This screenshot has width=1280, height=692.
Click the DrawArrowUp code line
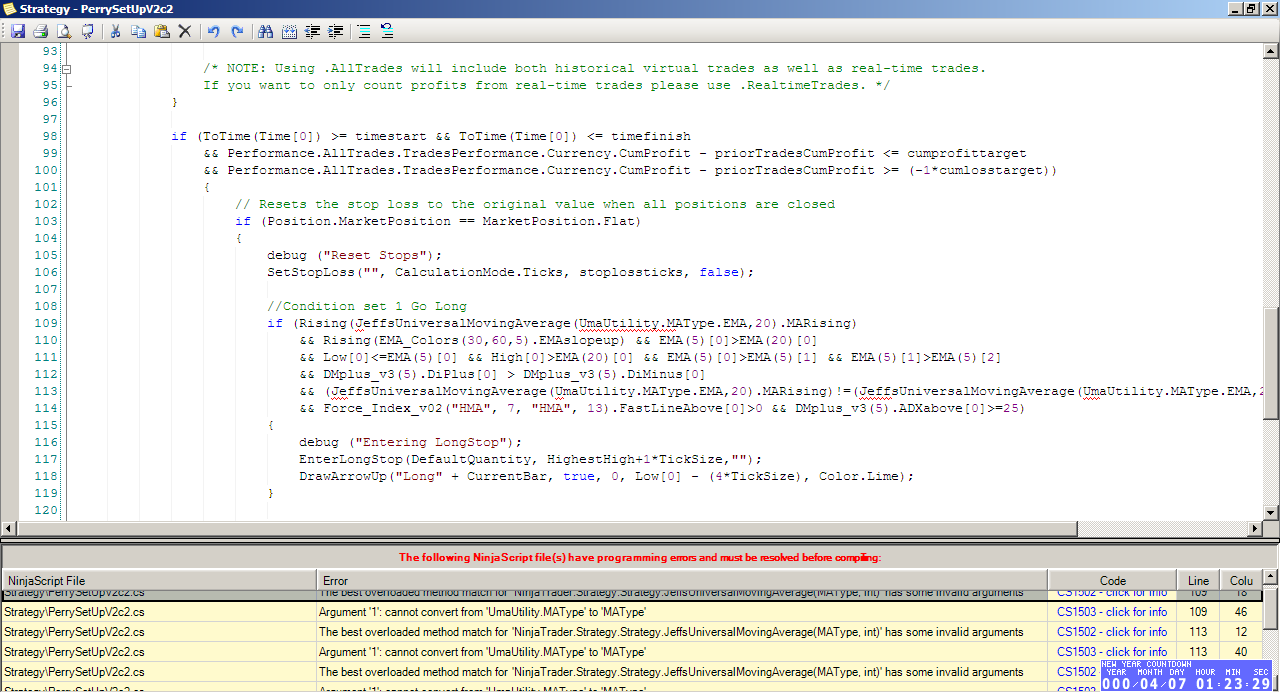[x=606, y=476]
